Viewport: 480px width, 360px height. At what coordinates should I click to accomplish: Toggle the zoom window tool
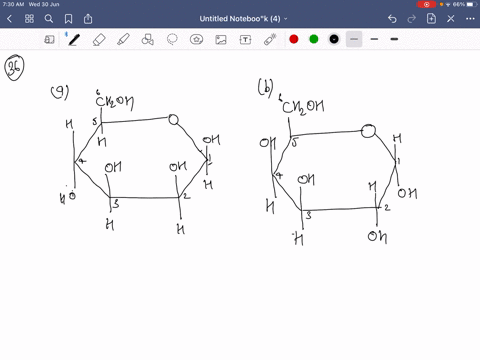pos(49,40)
